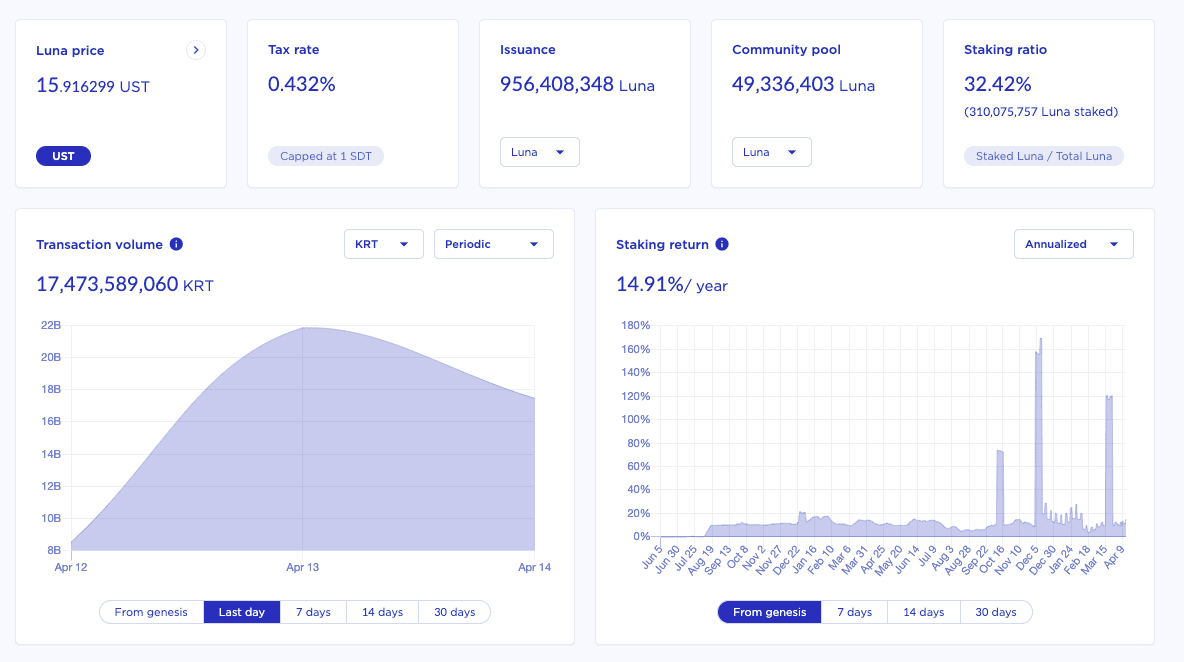Select 14 days for Transaction volume

382,612
